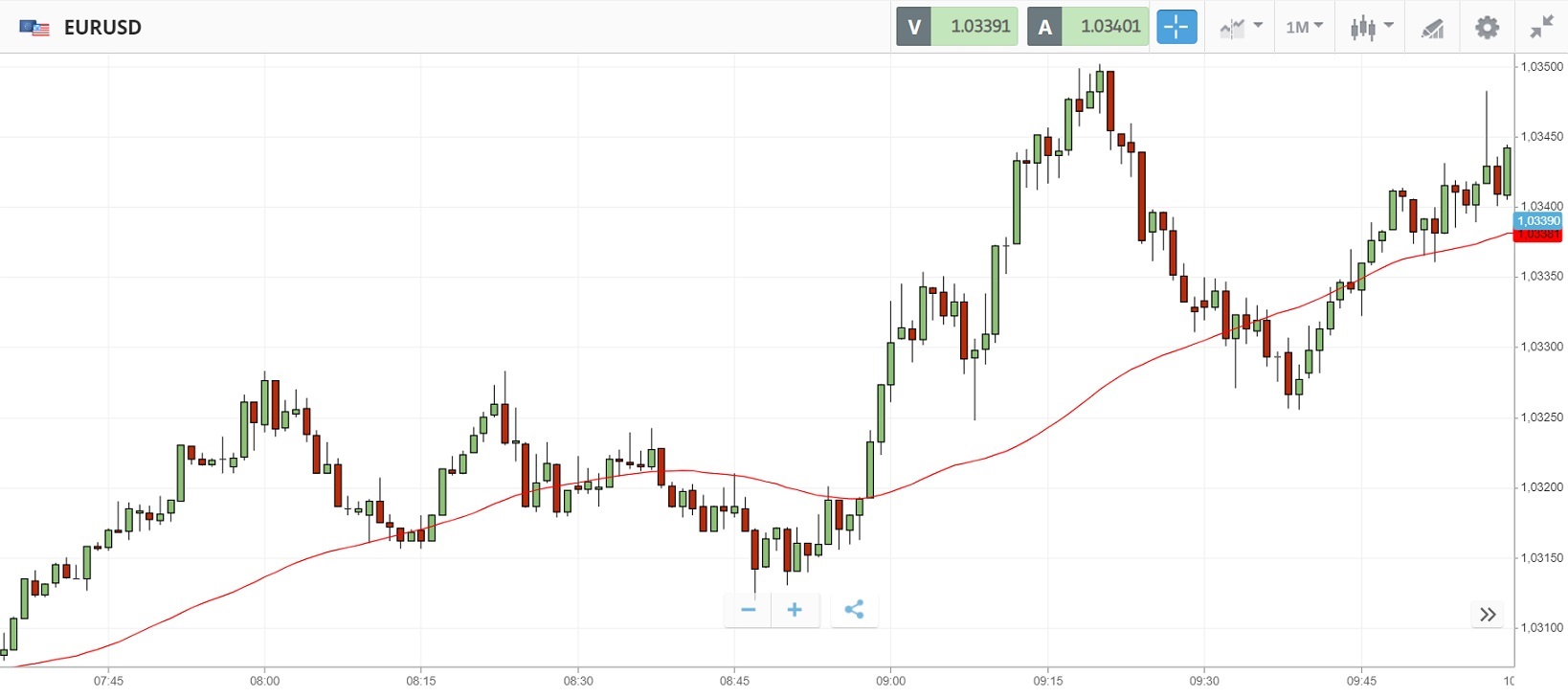Zoom out chart with minus button
Viewport: 1568px width, 698px height.
click(x=749, y=610)
